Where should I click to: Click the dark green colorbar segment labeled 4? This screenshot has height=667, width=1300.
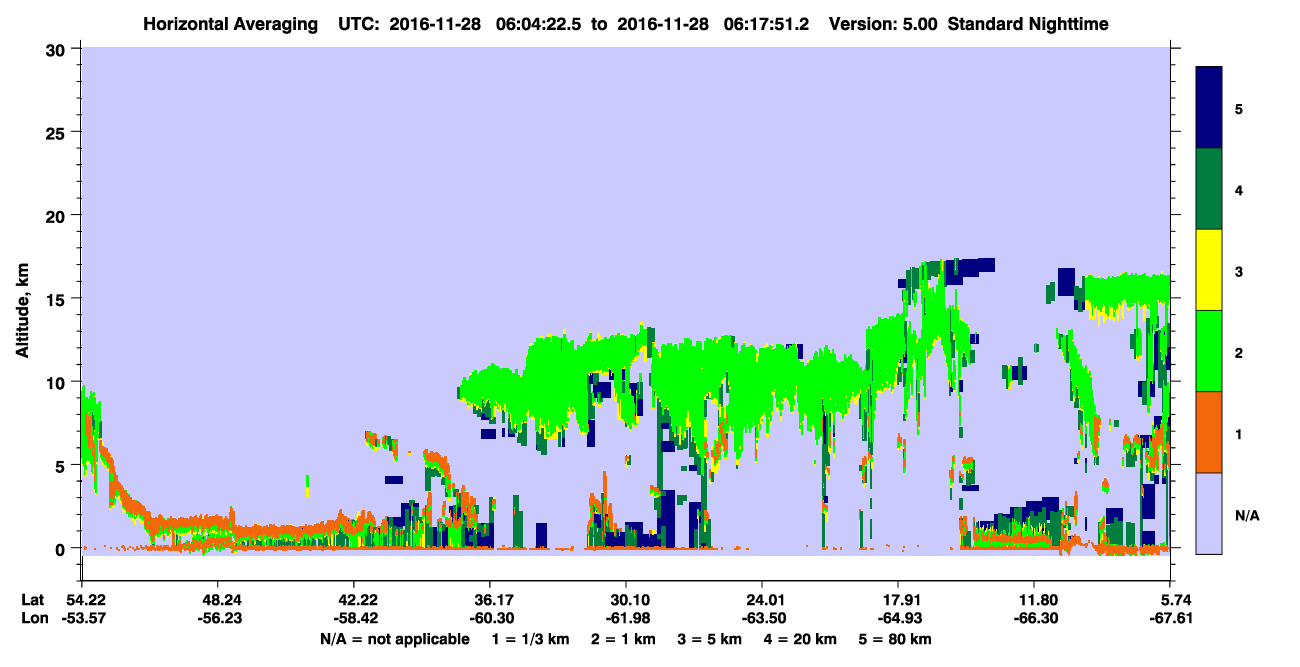pyautogui.click(x=1209, y=189)
